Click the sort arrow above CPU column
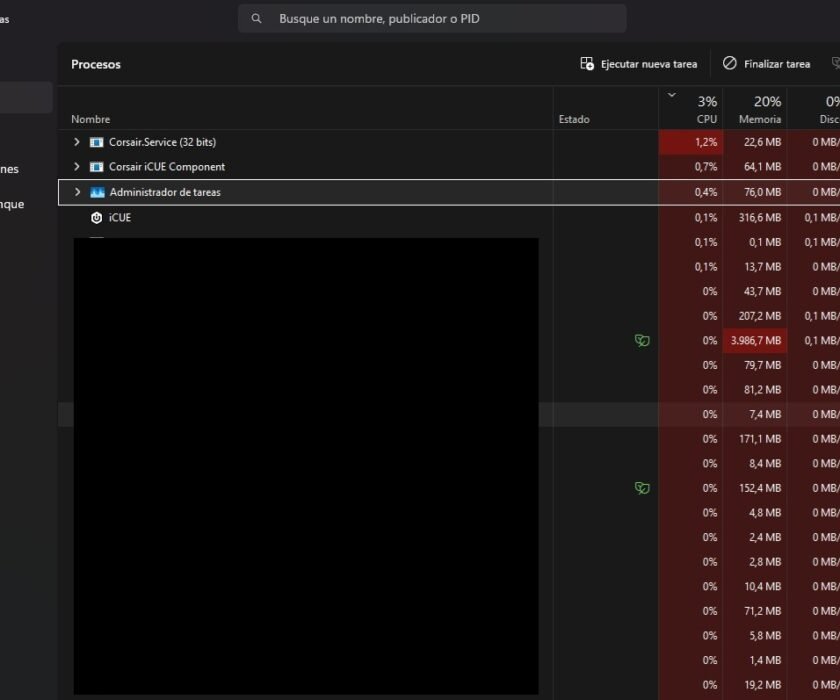 point(671,96)
